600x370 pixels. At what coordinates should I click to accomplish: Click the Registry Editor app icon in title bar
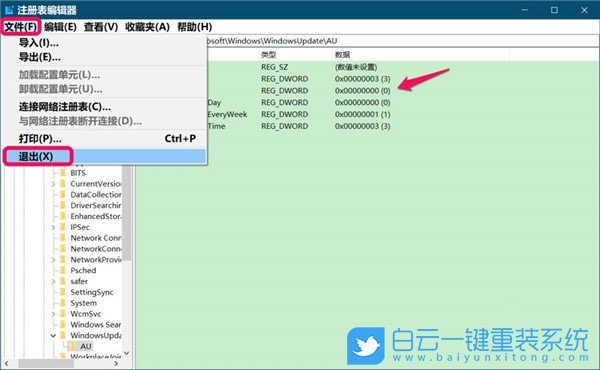(x=9, y=10)
